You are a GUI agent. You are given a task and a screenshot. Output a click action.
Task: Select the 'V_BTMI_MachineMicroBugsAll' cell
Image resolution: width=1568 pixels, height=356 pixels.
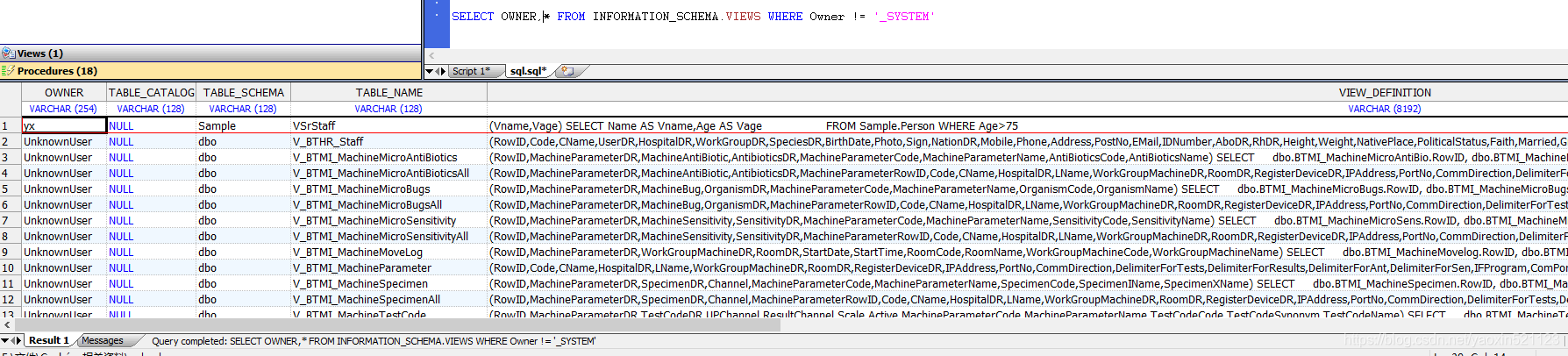[x=388, y=204]
